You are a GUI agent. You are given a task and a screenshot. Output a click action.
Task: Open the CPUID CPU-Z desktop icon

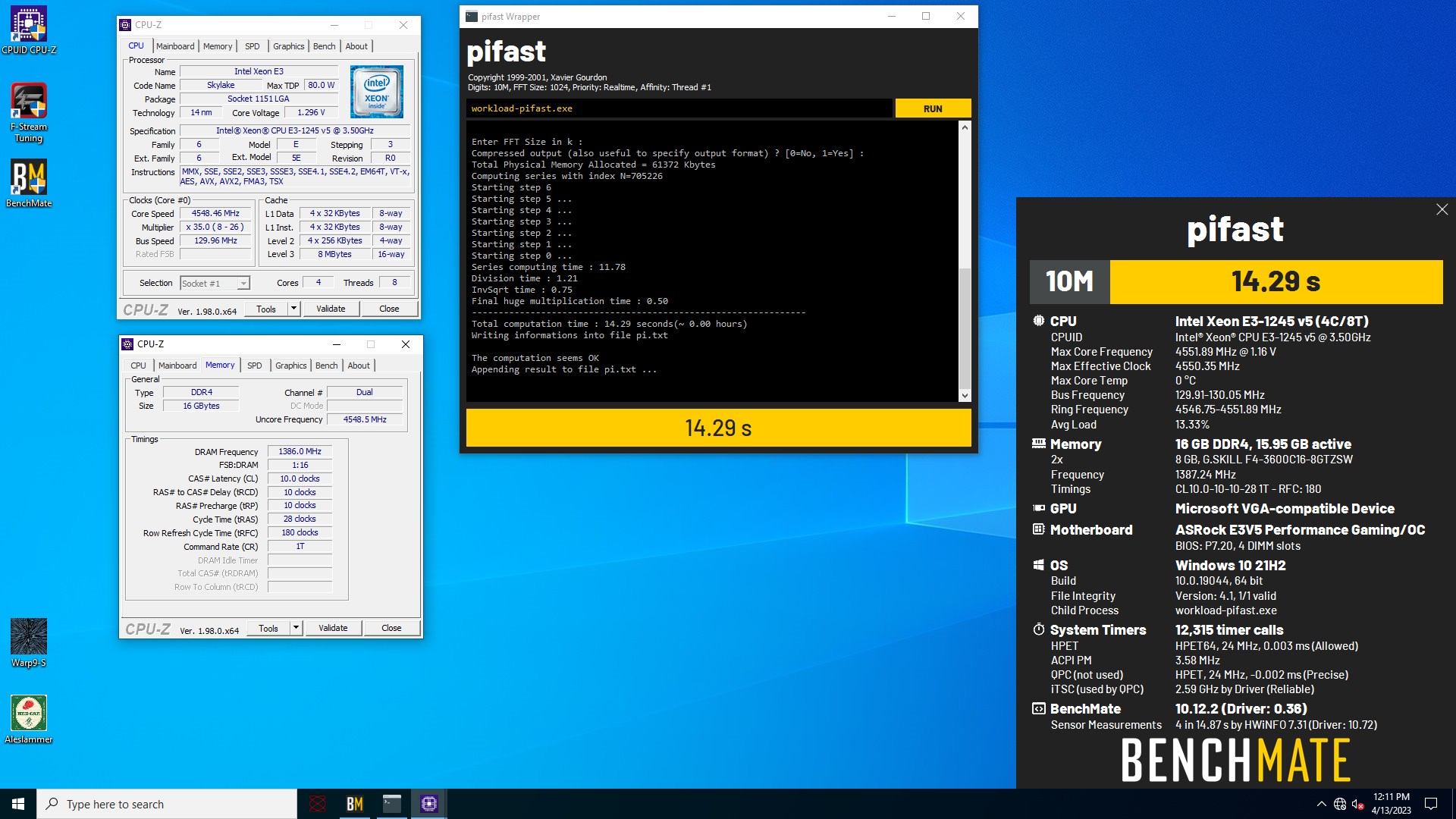pos(29,30)
